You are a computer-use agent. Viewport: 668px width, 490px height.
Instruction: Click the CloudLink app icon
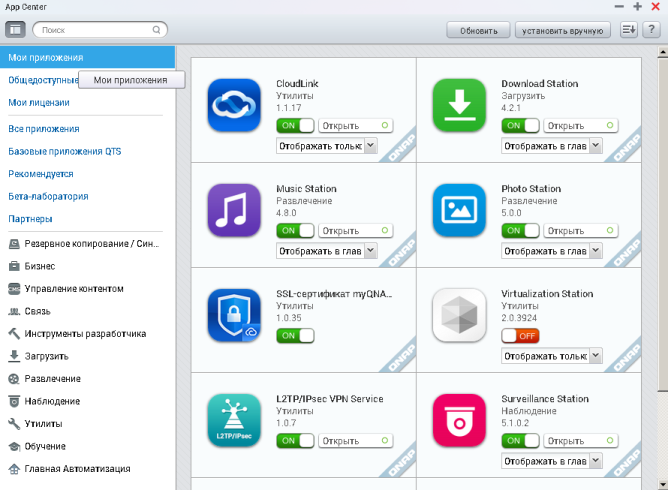click(x=234, y=105)
